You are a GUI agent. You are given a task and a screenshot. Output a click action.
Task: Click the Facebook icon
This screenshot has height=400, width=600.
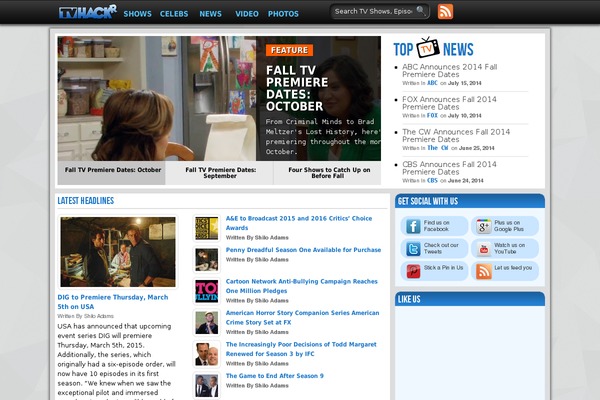coord(413,226)
